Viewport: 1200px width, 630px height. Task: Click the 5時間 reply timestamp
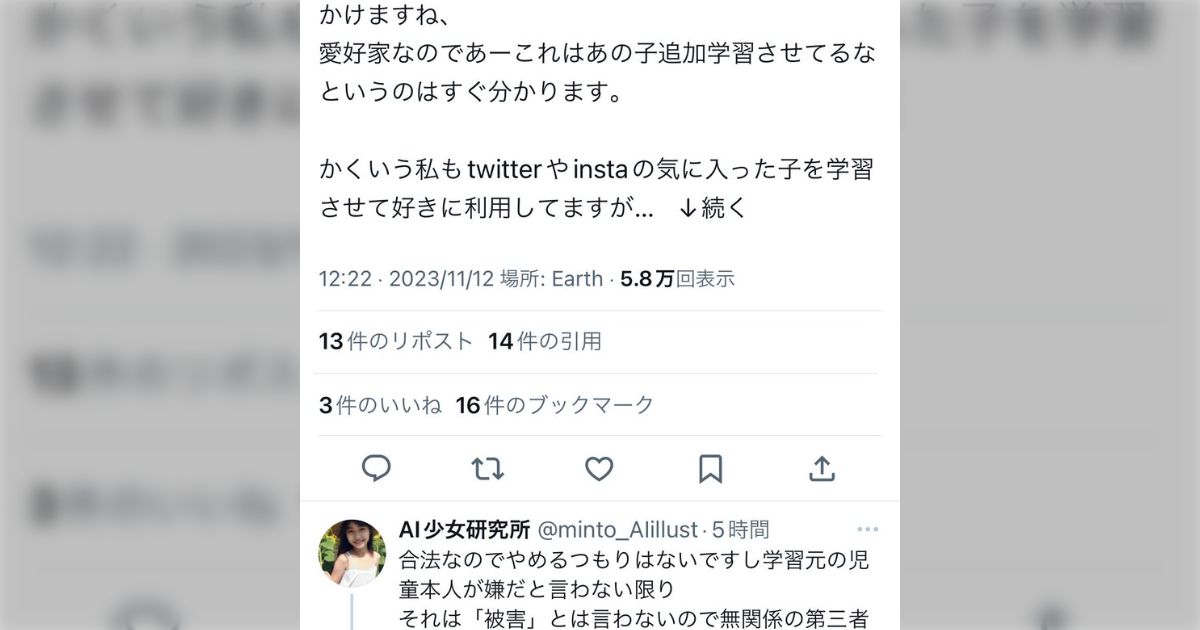point(741,530)
